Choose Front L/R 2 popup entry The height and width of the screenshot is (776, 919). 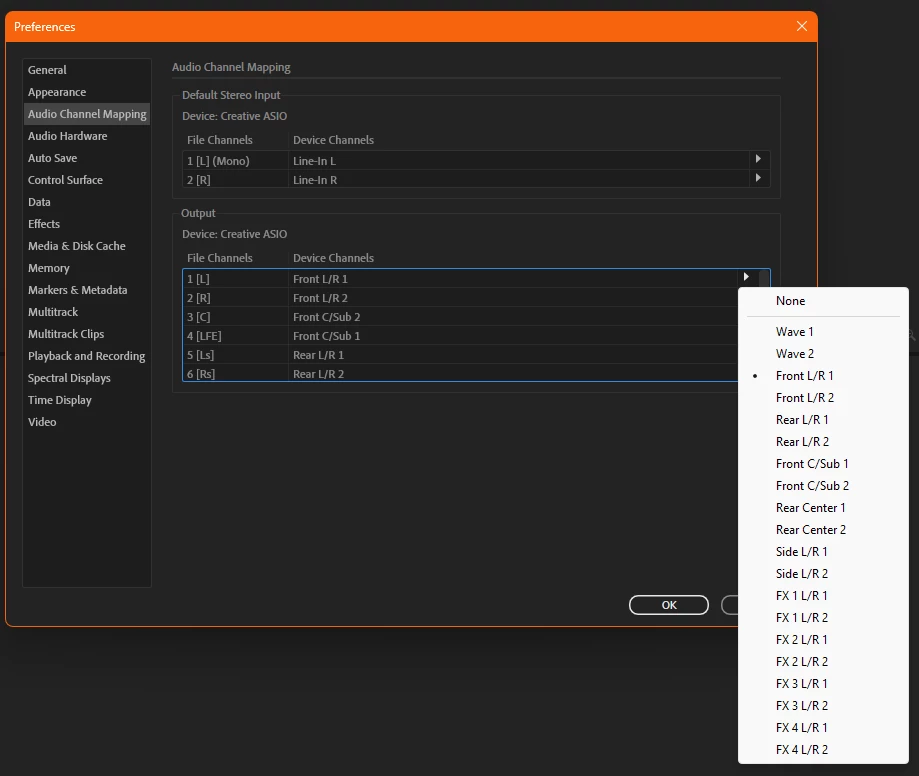(823, 398)
